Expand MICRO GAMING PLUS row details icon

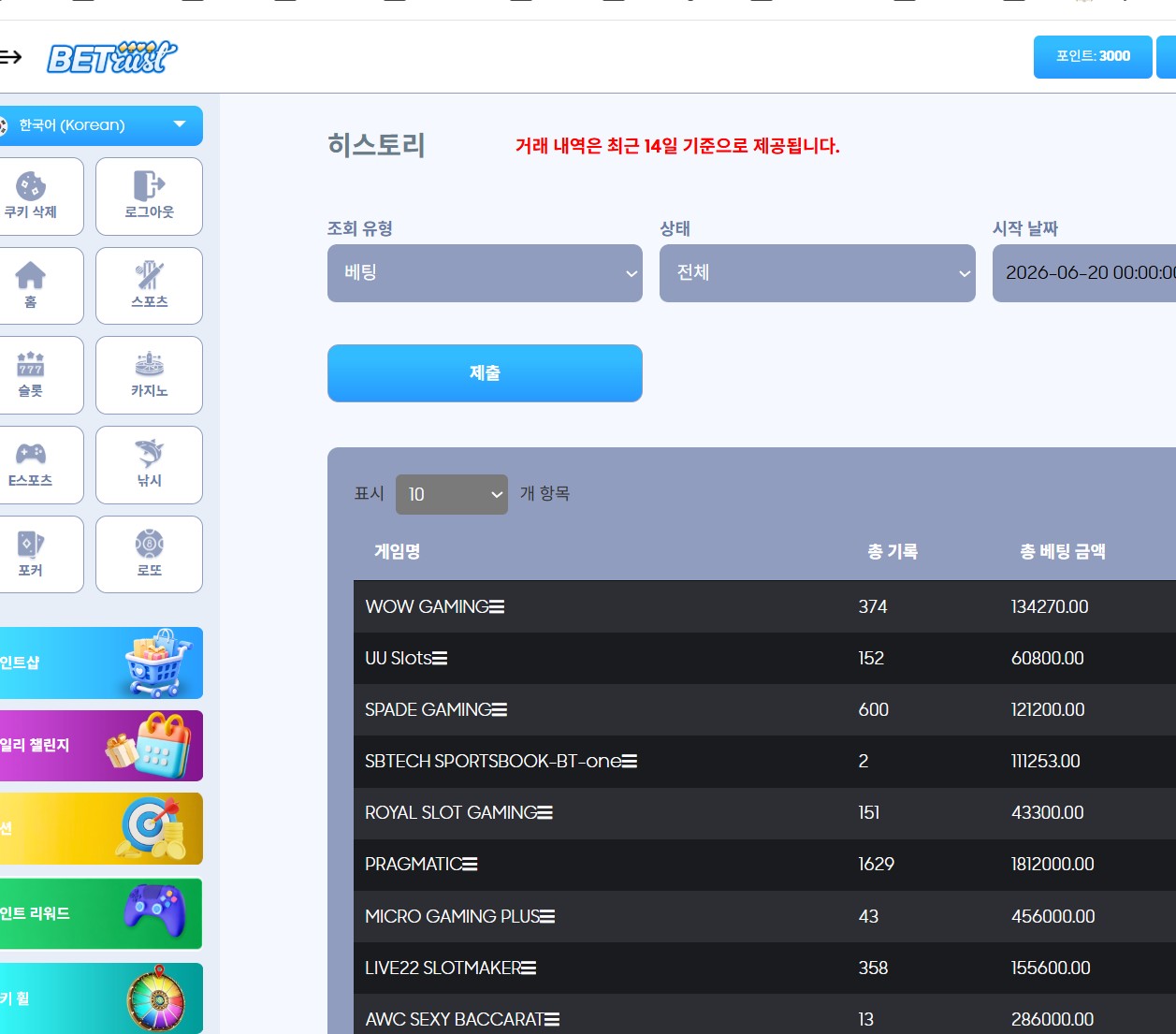tap(547, 917)
